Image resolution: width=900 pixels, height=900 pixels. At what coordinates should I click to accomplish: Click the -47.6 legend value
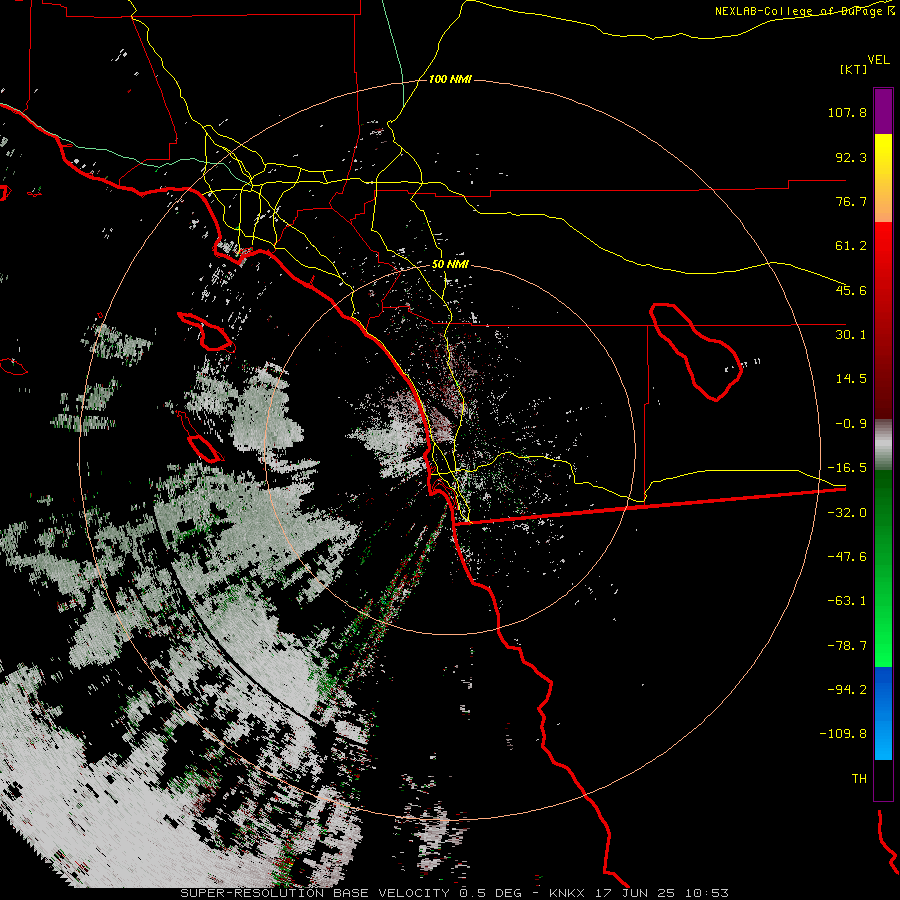pyautogui.click(x=847, y=557)
